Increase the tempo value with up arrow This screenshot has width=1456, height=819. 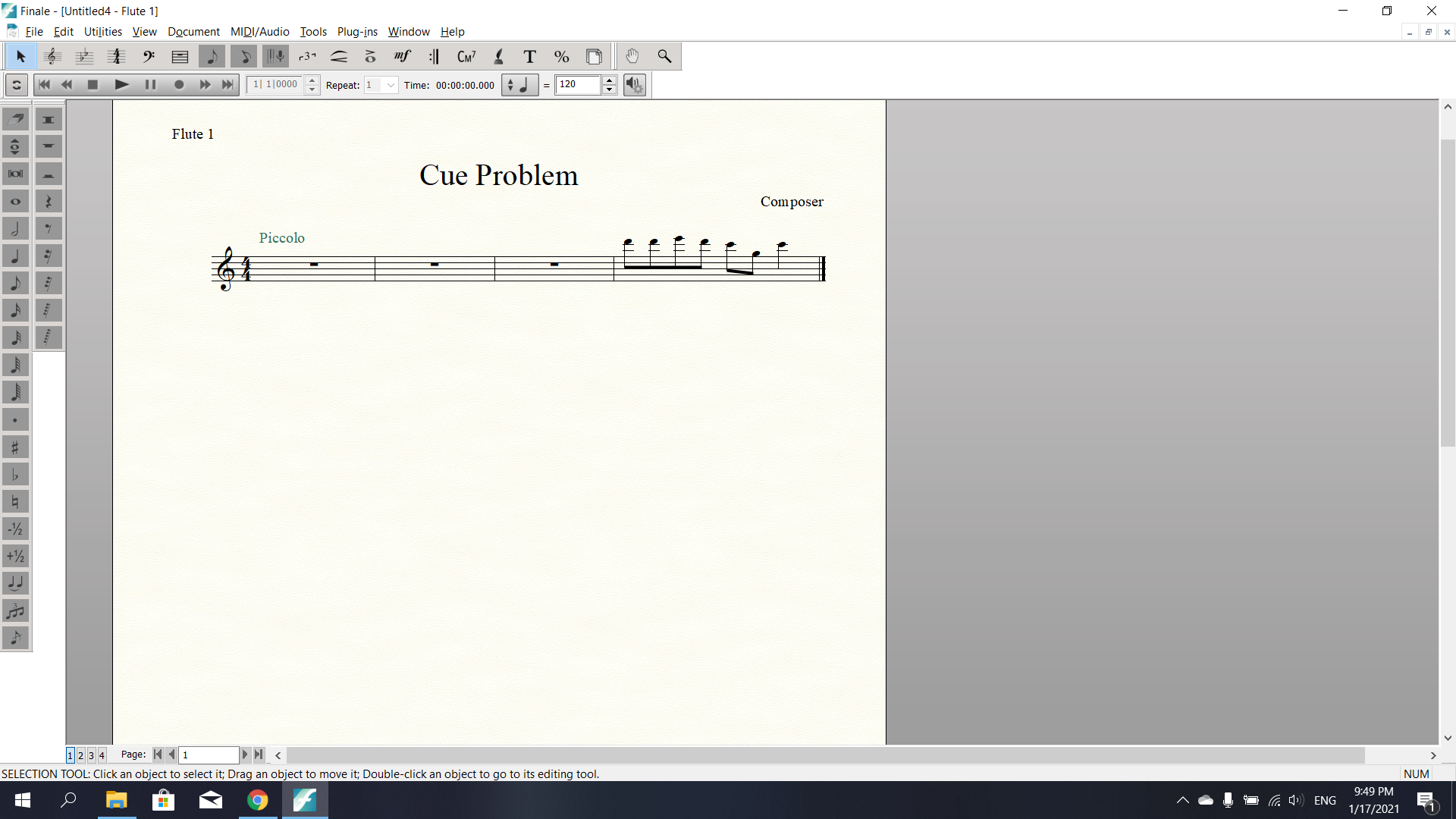click(609, 80)
